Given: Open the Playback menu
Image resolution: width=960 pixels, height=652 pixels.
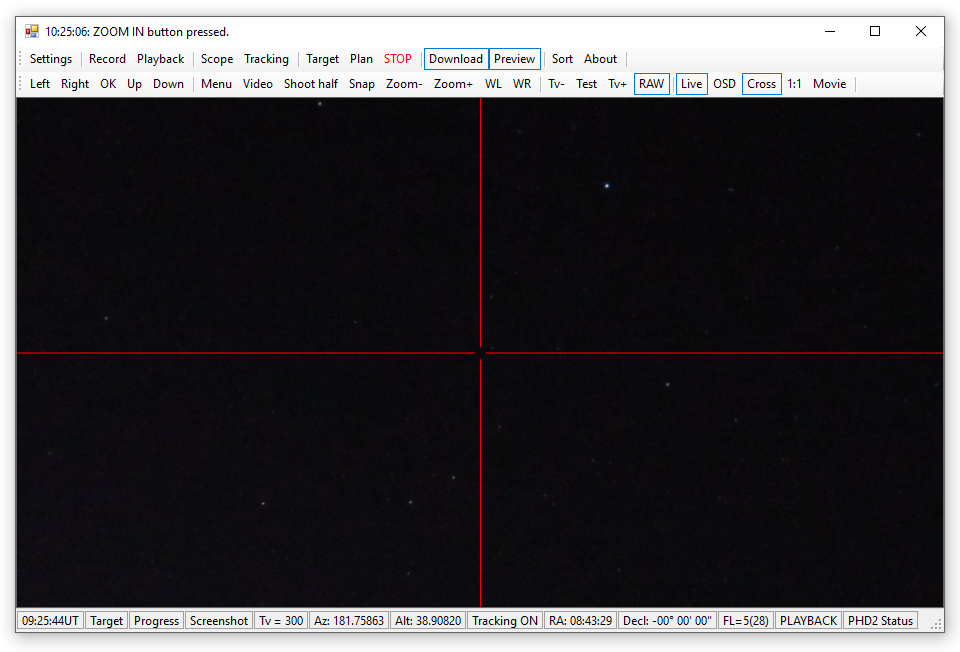Looking at the screenshot, I should pyautogui.click(x=160, y=59).
